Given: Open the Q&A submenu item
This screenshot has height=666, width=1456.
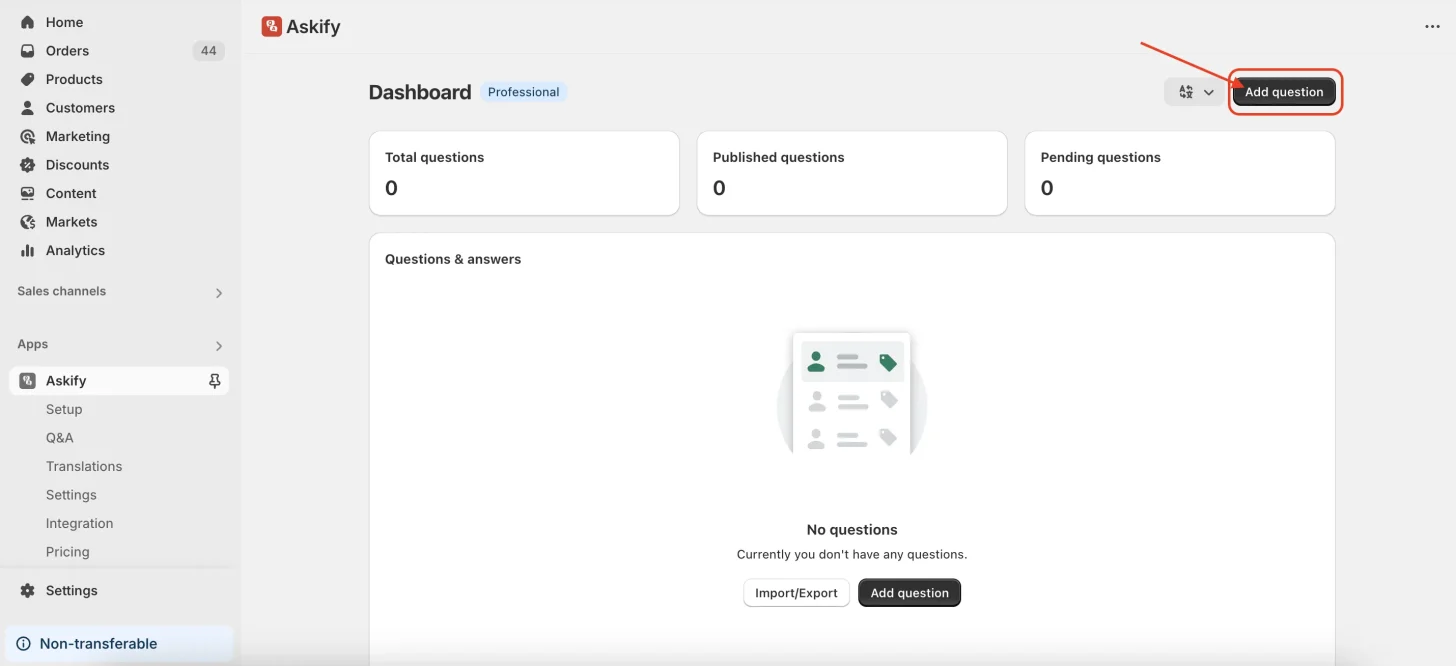Looking at the screenshot, I should click(60, 438).
